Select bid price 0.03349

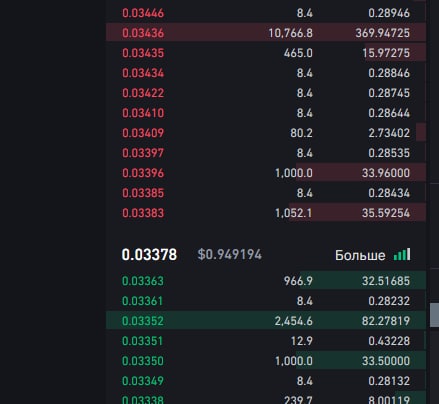pyautogui.click(x=143, y=381)
